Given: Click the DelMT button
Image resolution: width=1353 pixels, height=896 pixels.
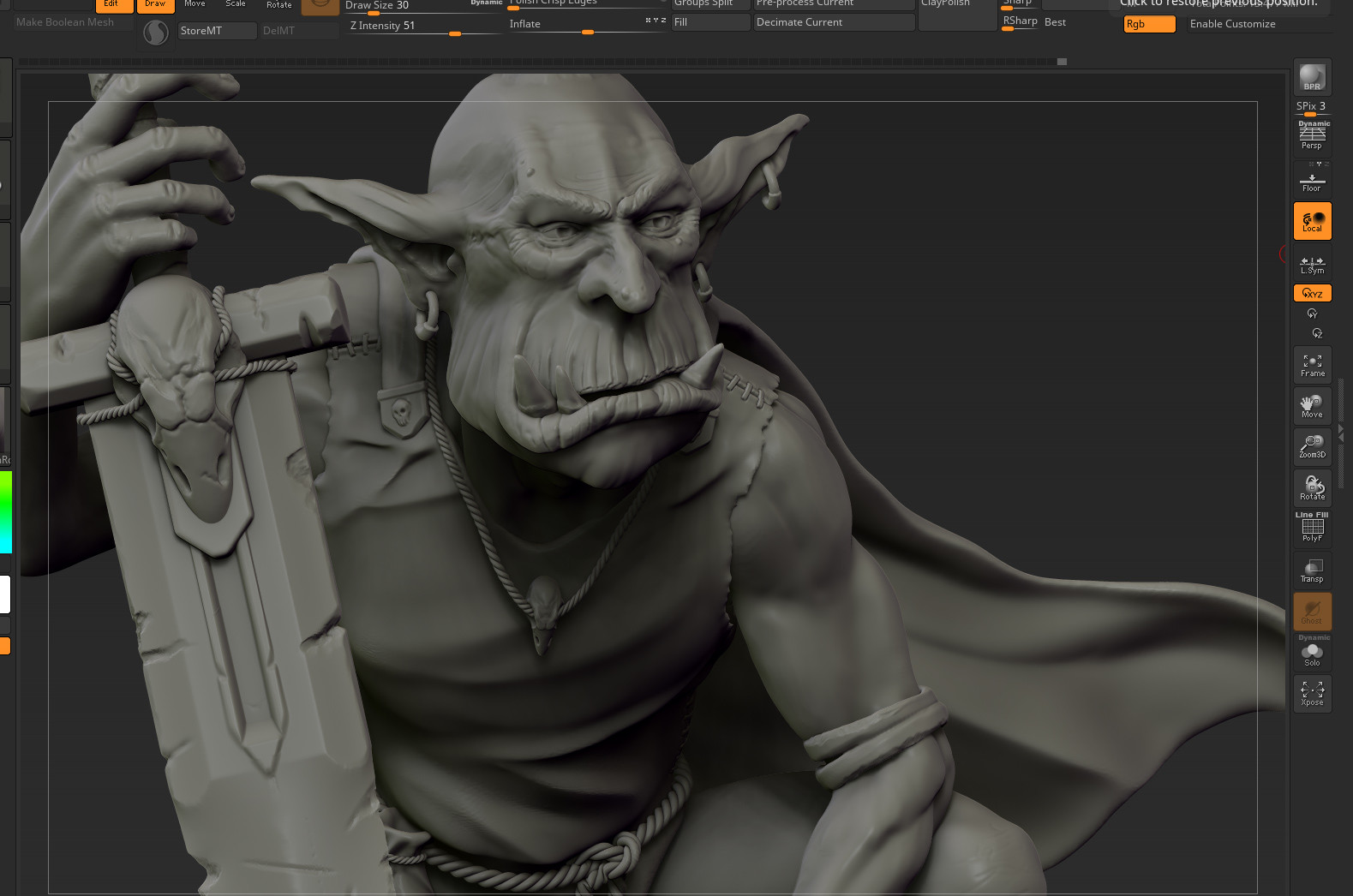Looking at the screenshot, I should tap(299, 31).
